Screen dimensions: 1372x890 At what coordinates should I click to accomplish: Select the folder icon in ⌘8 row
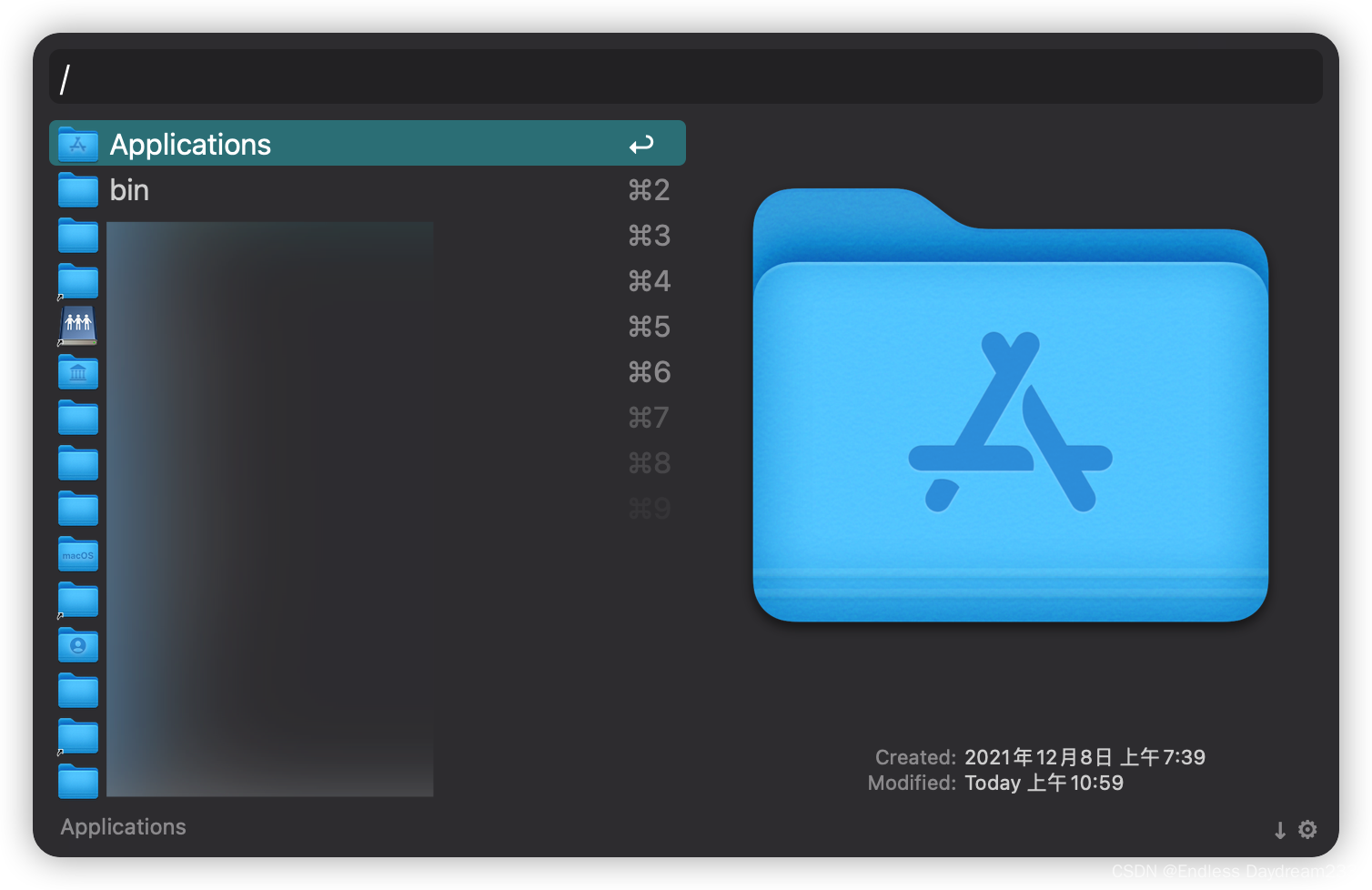(78, 462)
